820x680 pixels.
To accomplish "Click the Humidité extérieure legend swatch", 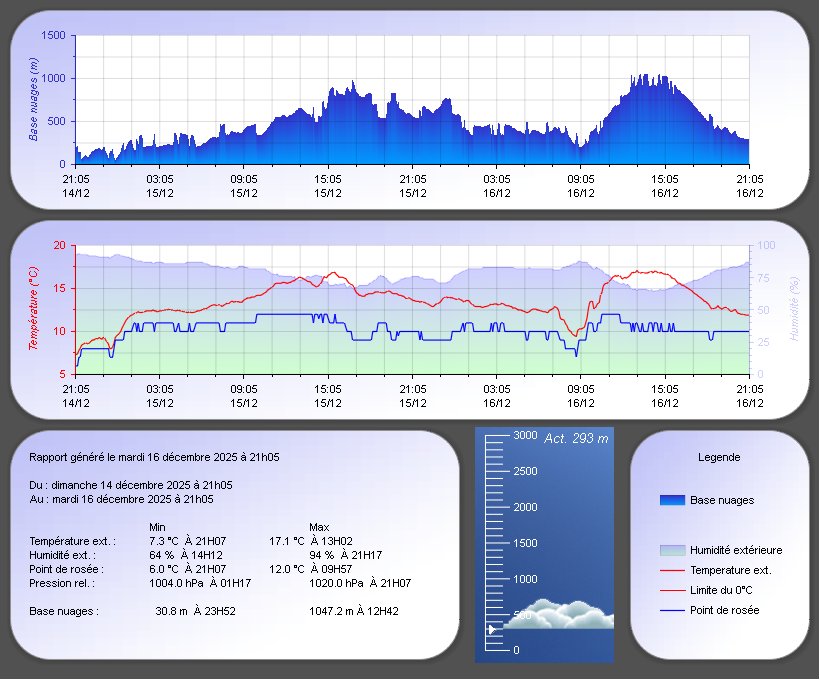I will point(673,550).
